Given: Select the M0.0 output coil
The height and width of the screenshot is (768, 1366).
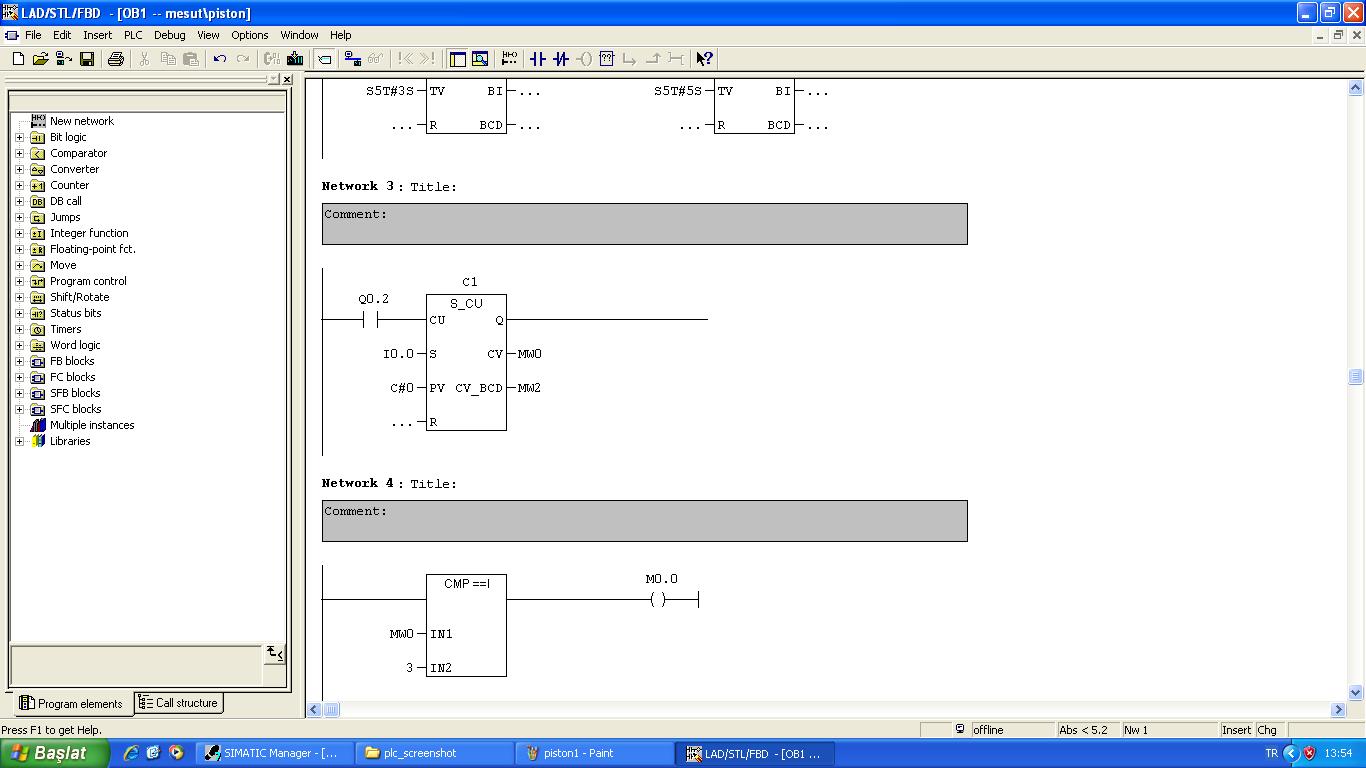Looking at the screenshot, I should pos(657,600).
